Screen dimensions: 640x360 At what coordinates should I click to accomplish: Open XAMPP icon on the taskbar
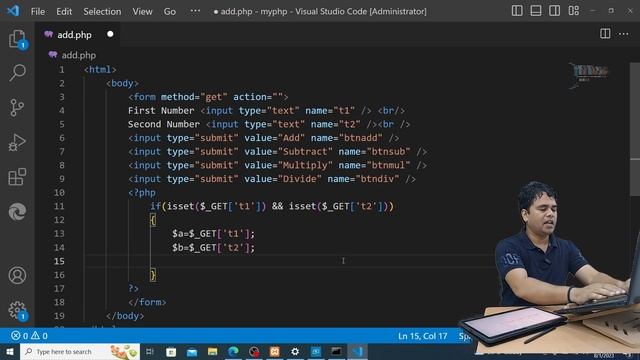(275, 351)
